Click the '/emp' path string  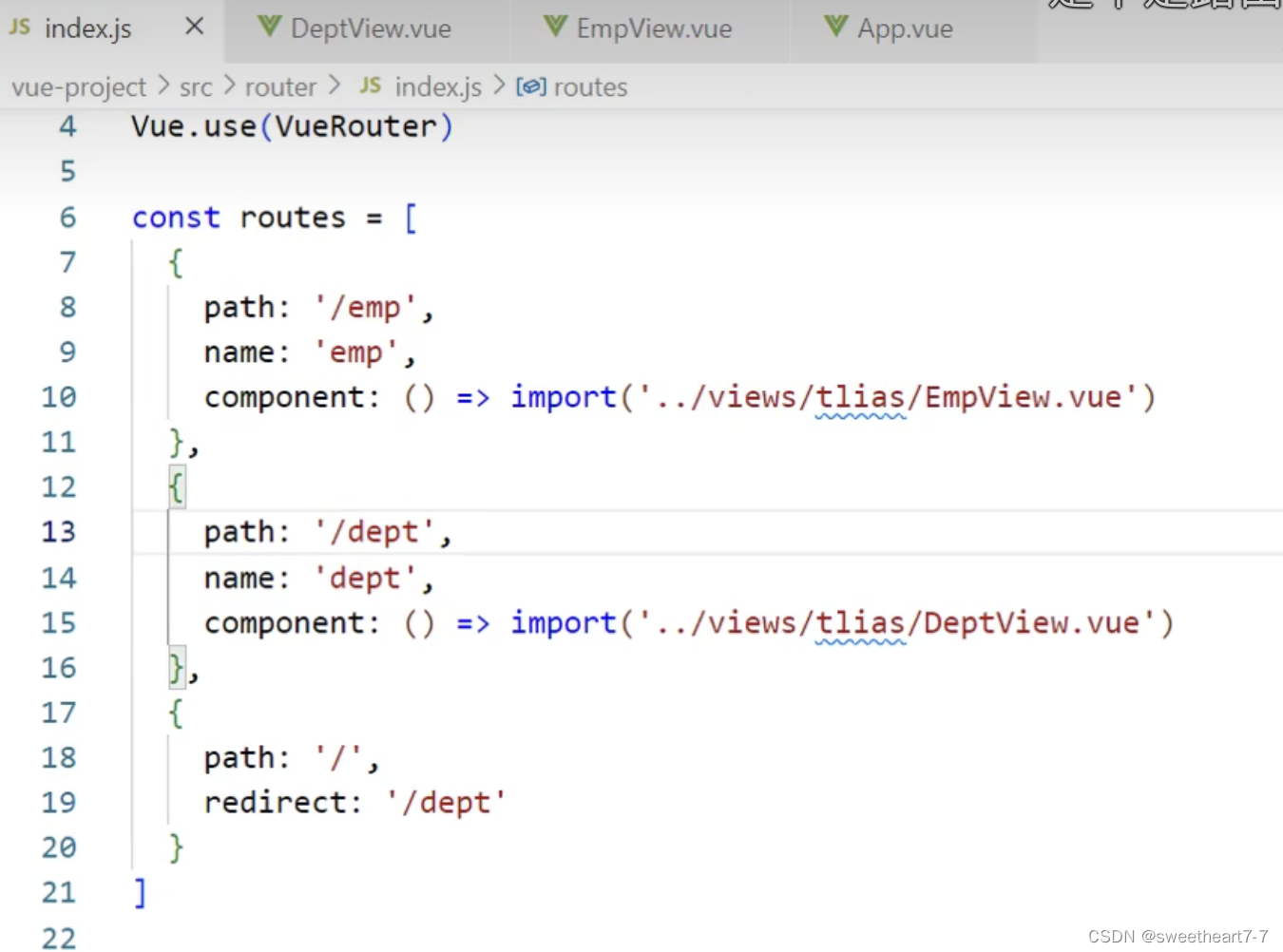click(x=365, y=308)
